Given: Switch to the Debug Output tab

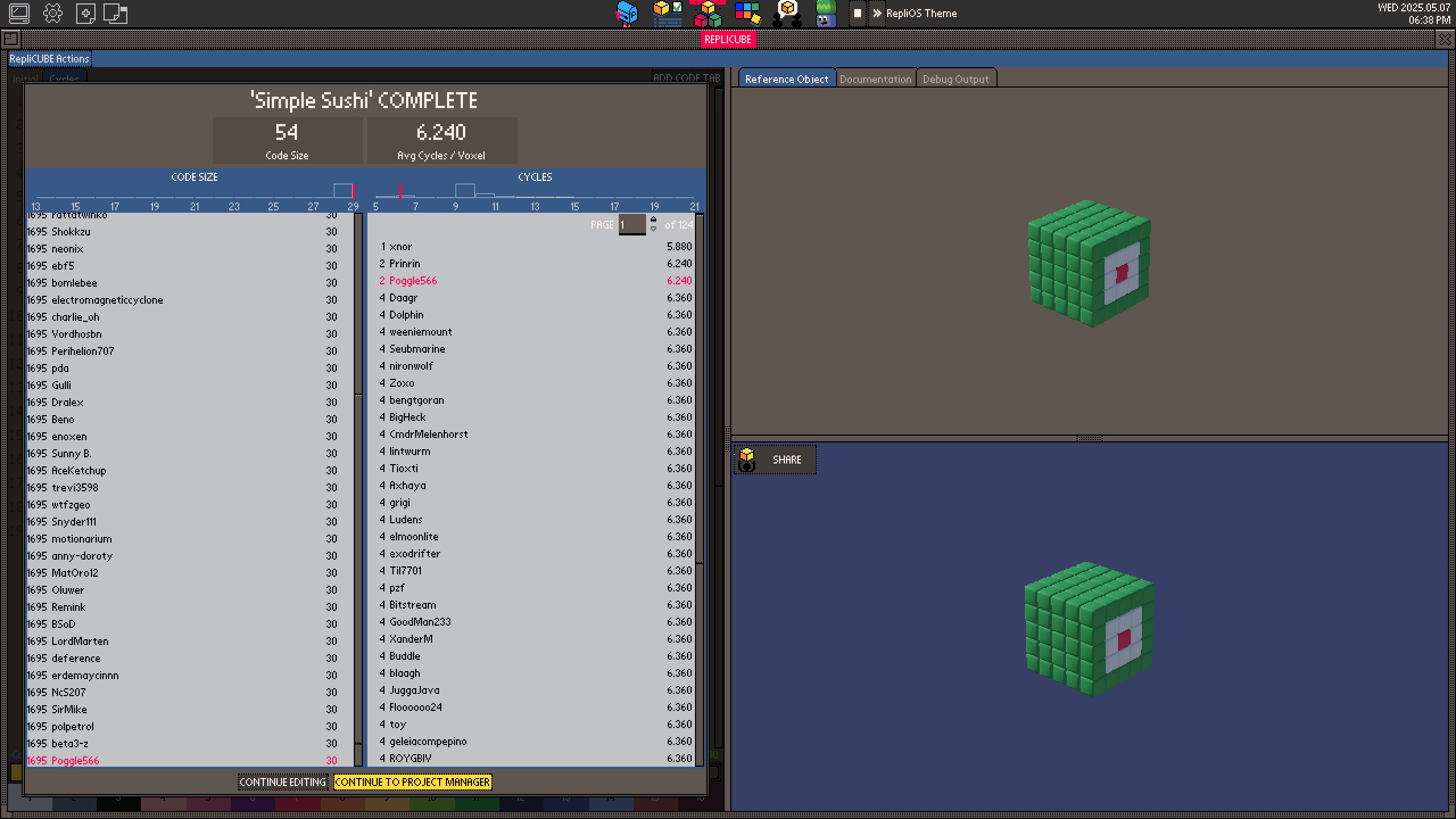Looking at the screenshot, I should [955, 79].
